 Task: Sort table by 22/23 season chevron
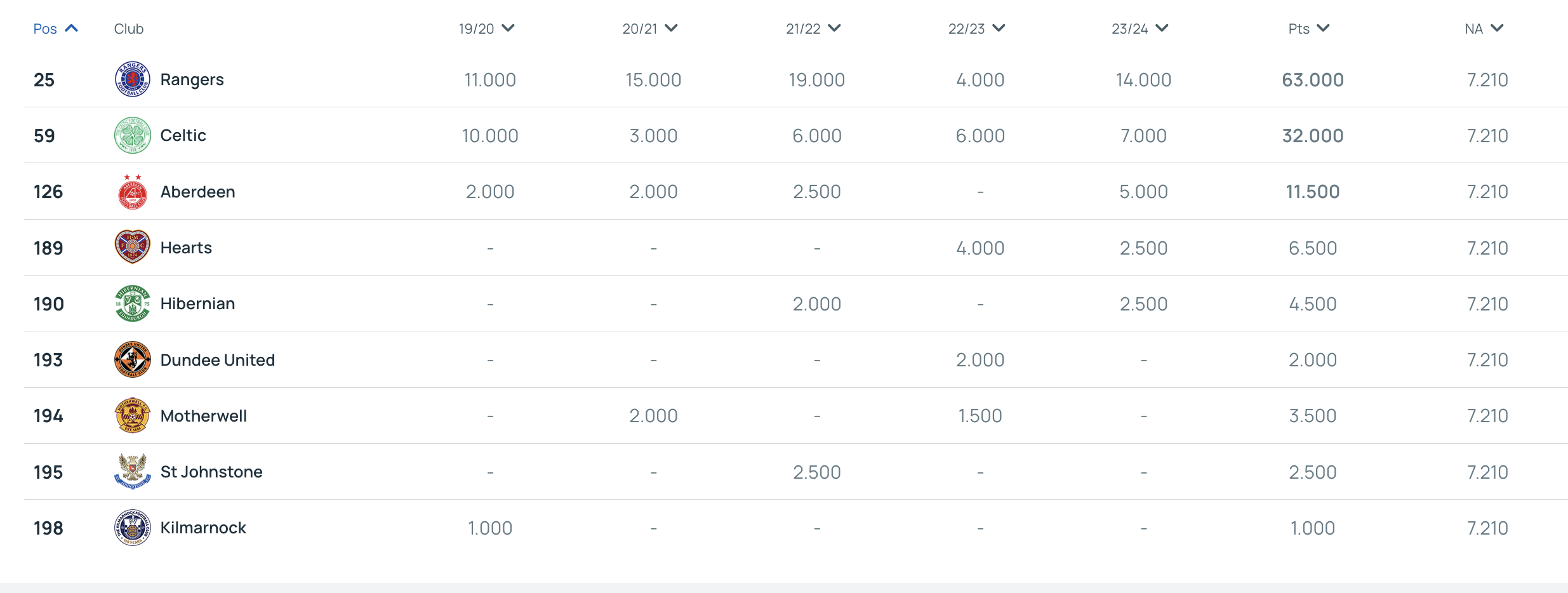(x=999, y=28)
